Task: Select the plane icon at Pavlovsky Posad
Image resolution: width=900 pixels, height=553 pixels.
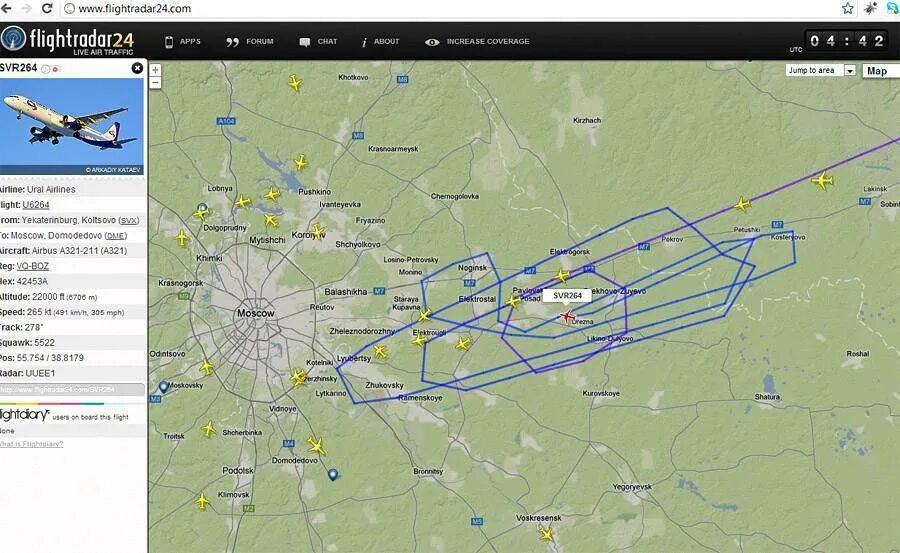Action: tap(513, 301)
